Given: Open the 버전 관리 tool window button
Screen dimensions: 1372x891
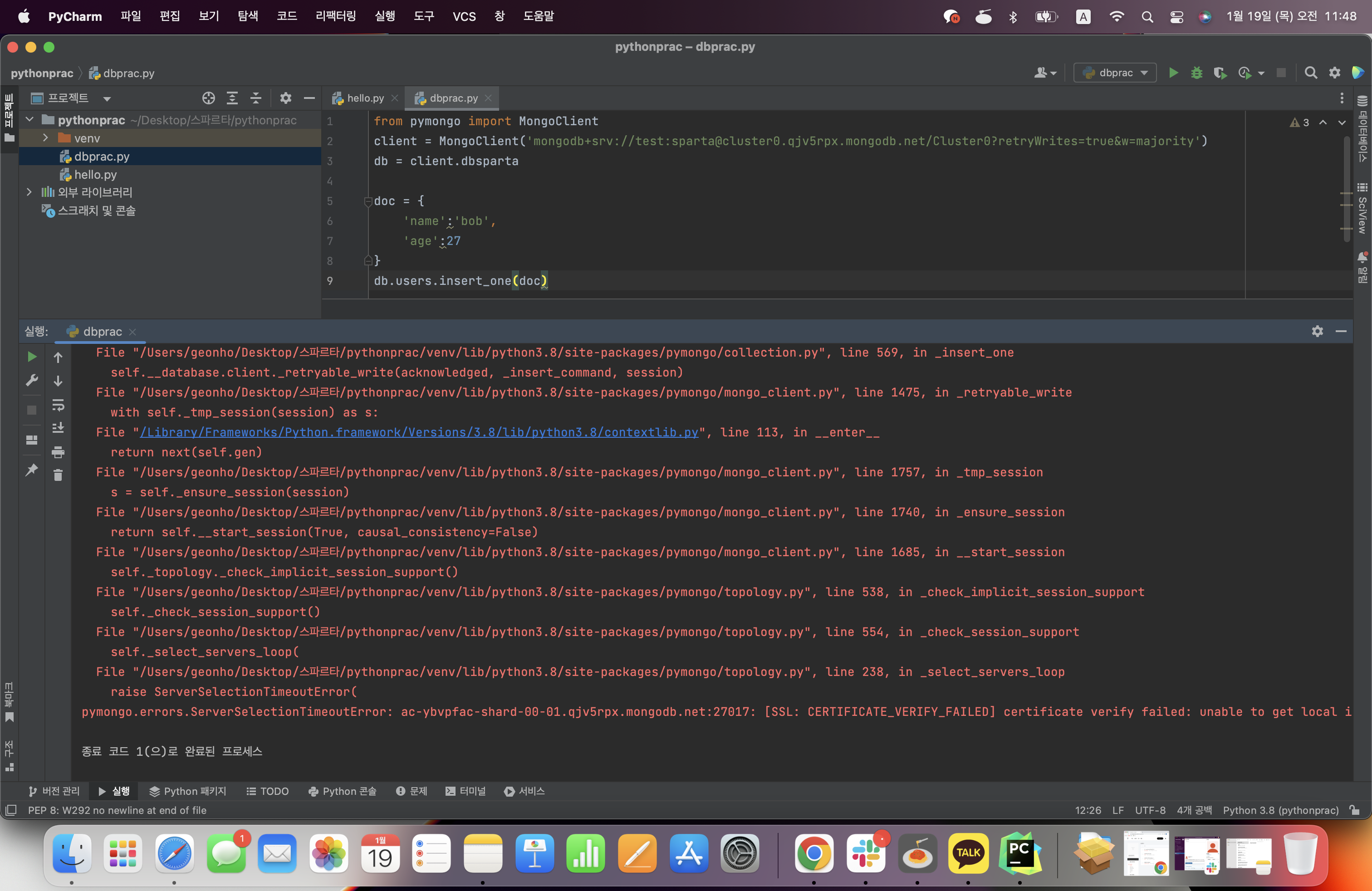Looking at the screenshot, I should click(x=54, y=791).
